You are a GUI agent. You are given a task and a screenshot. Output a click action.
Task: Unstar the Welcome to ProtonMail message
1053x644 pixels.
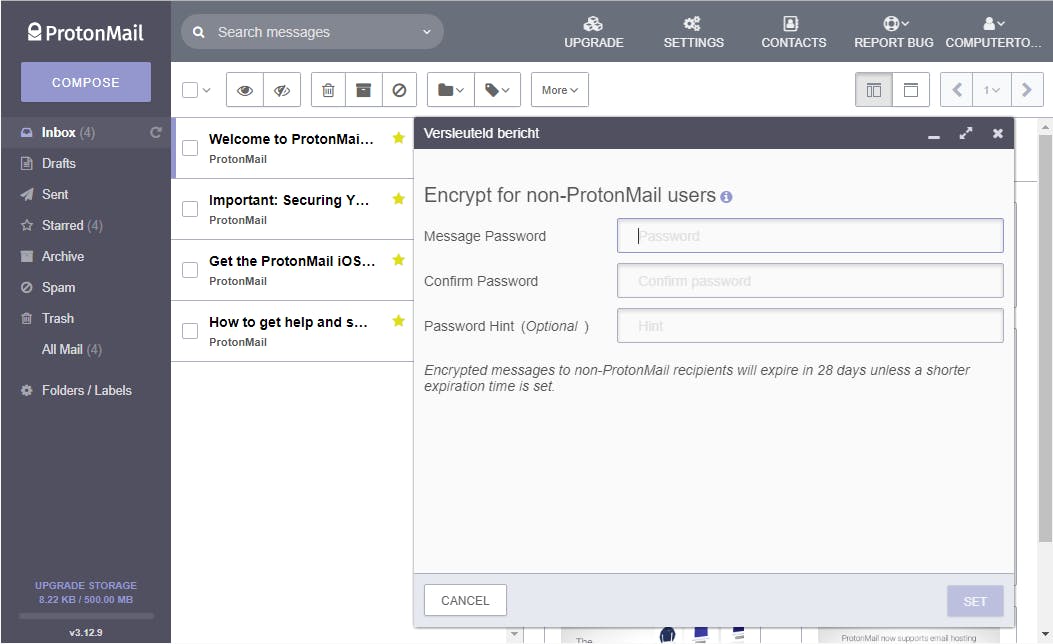tap(398, 138)
